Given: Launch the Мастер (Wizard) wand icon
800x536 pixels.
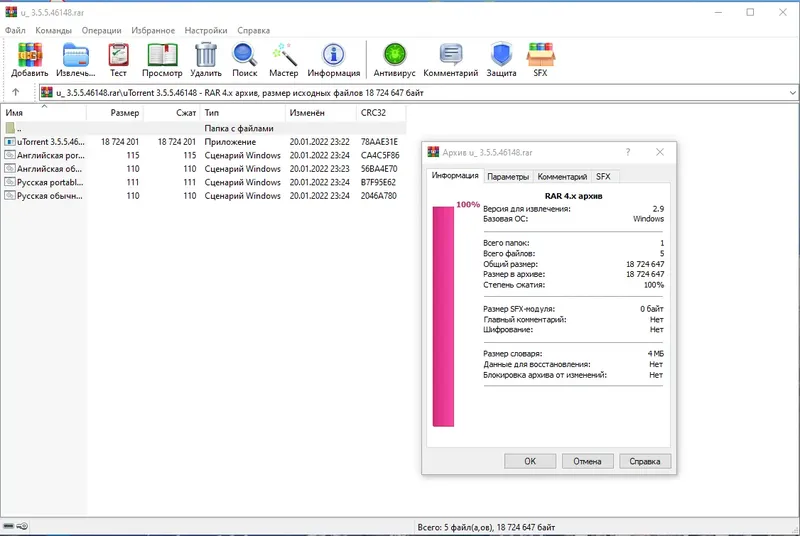Looking at the screenshot, I should click(284, 55).
